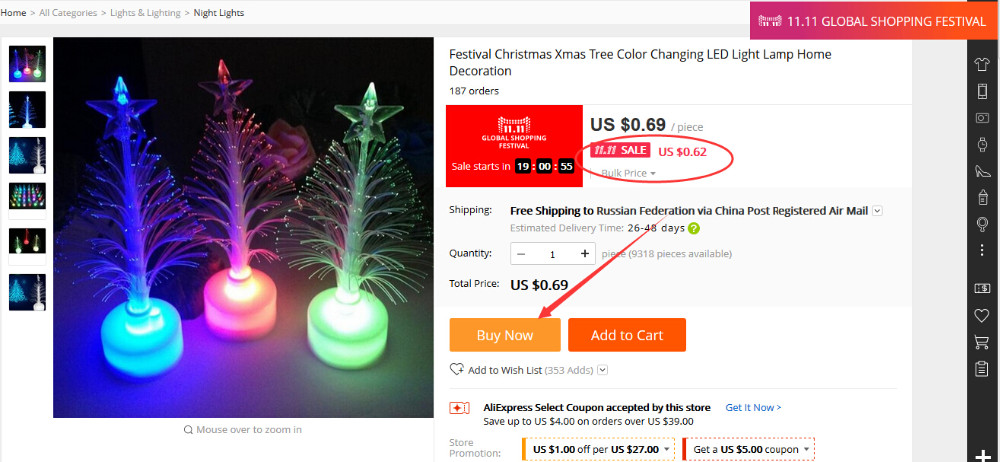Go to Lights & Lighting breadcrumb

click(x=144, y=13)
